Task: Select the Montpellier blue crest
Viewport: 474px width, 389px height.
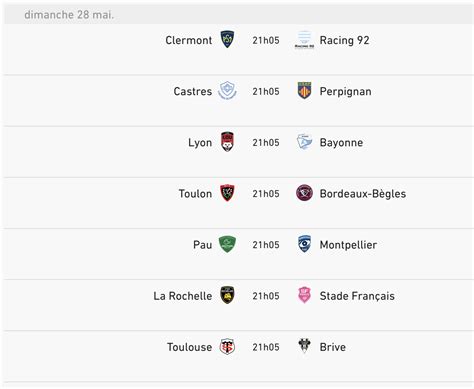Action: (x=304, y=244)
